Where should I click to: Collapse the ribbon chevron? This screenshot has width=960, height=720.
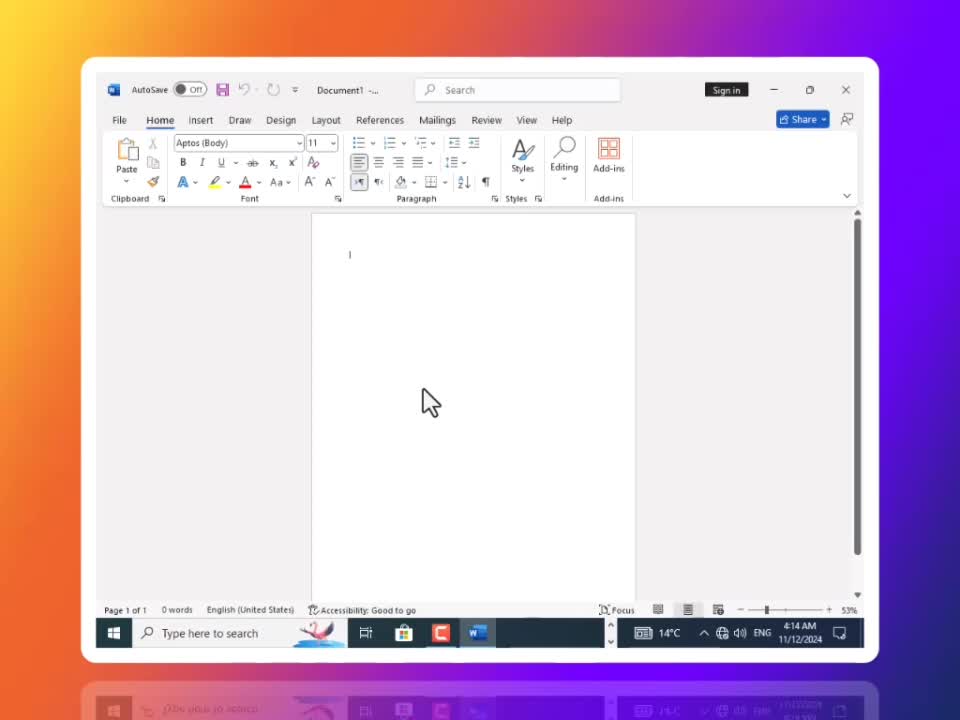click(847, 196)
